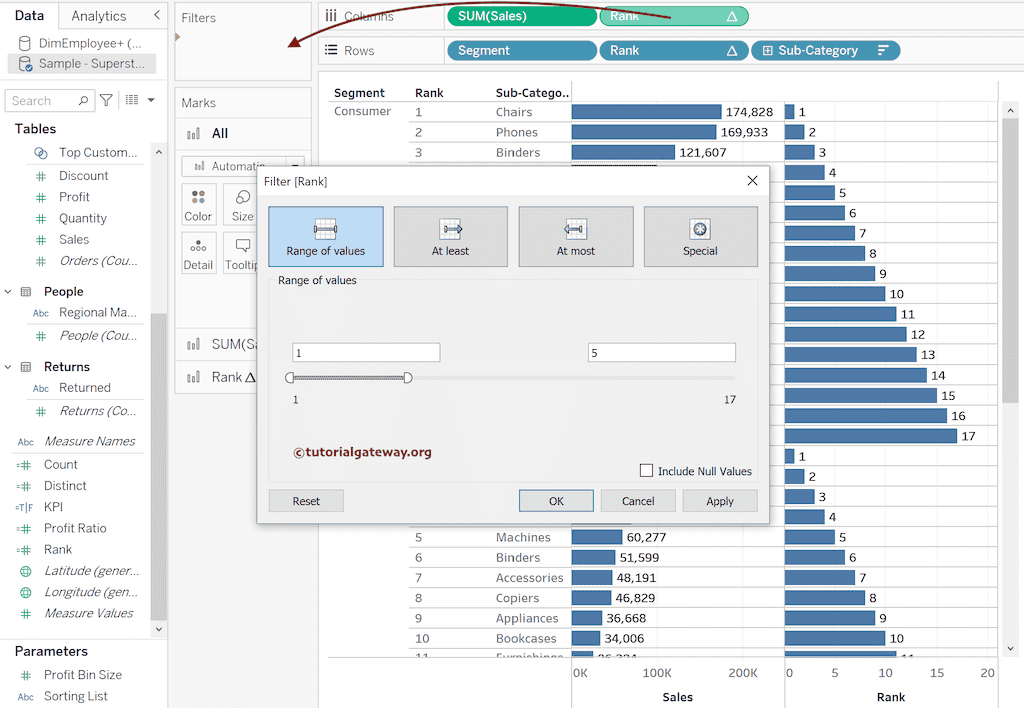Image resolution: width=1024 pixels, height=708 pixels.
Task: Open the Color options on the Marks card
Action: 198,206
